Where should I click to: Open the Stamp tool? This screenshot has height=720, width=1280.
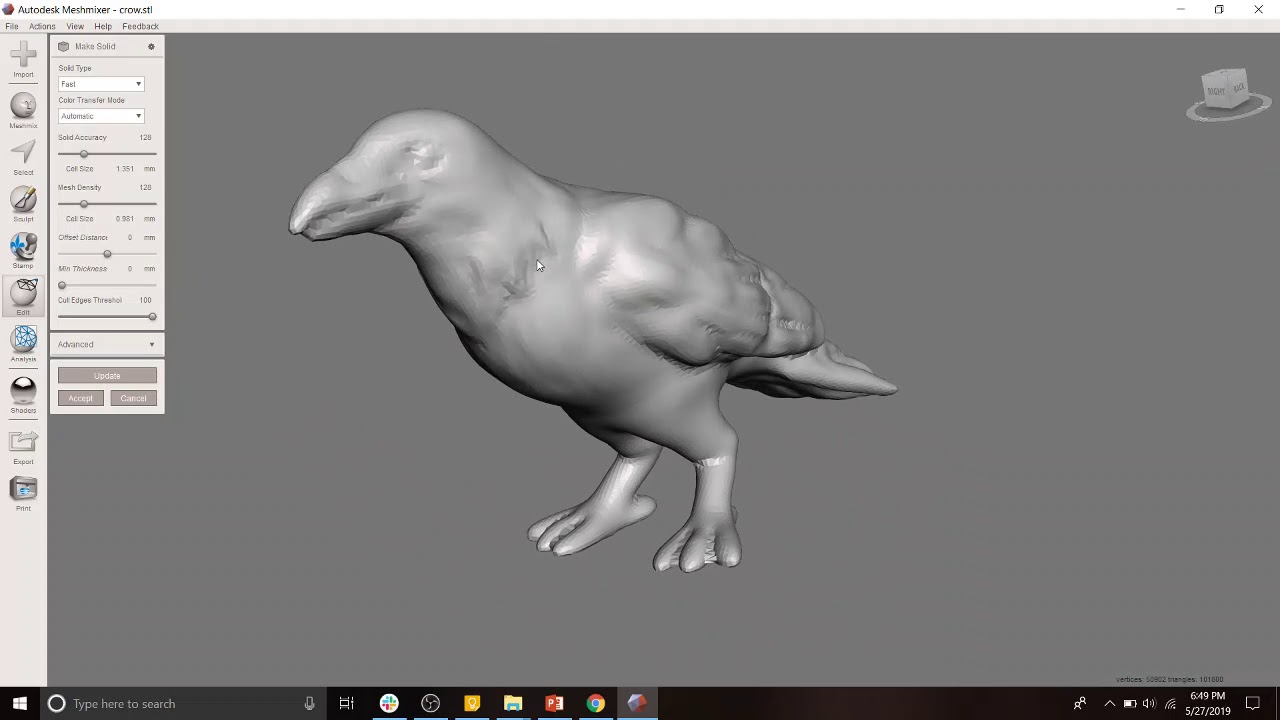23,251
